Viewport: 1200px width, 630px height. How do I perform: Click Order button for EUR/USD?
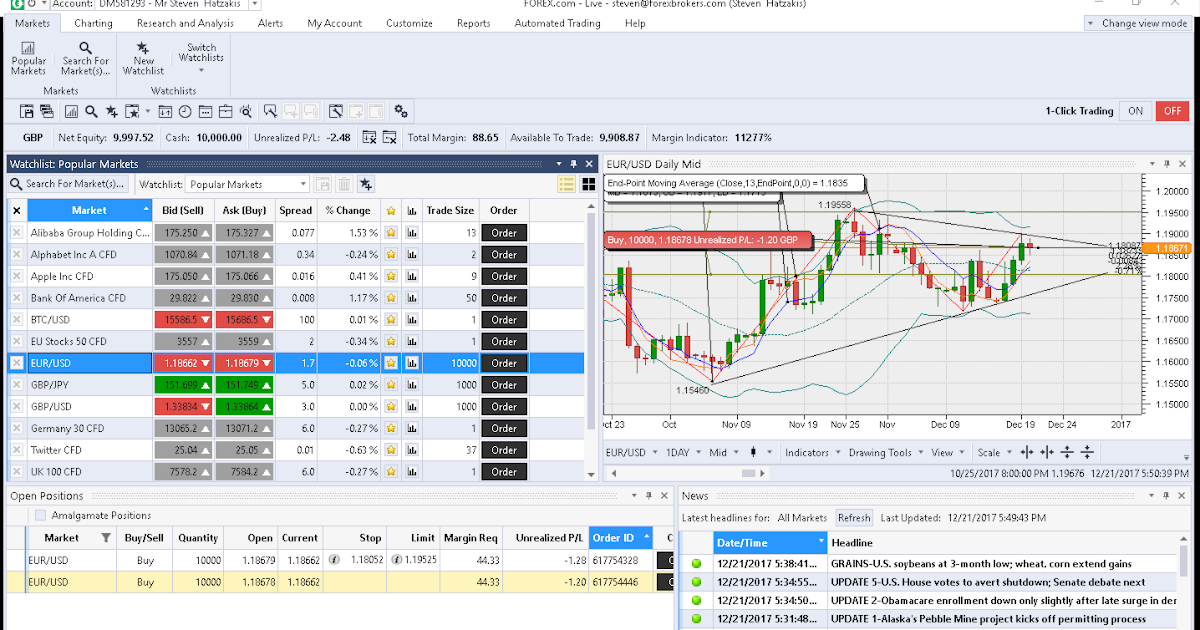[x=504, y=363]
